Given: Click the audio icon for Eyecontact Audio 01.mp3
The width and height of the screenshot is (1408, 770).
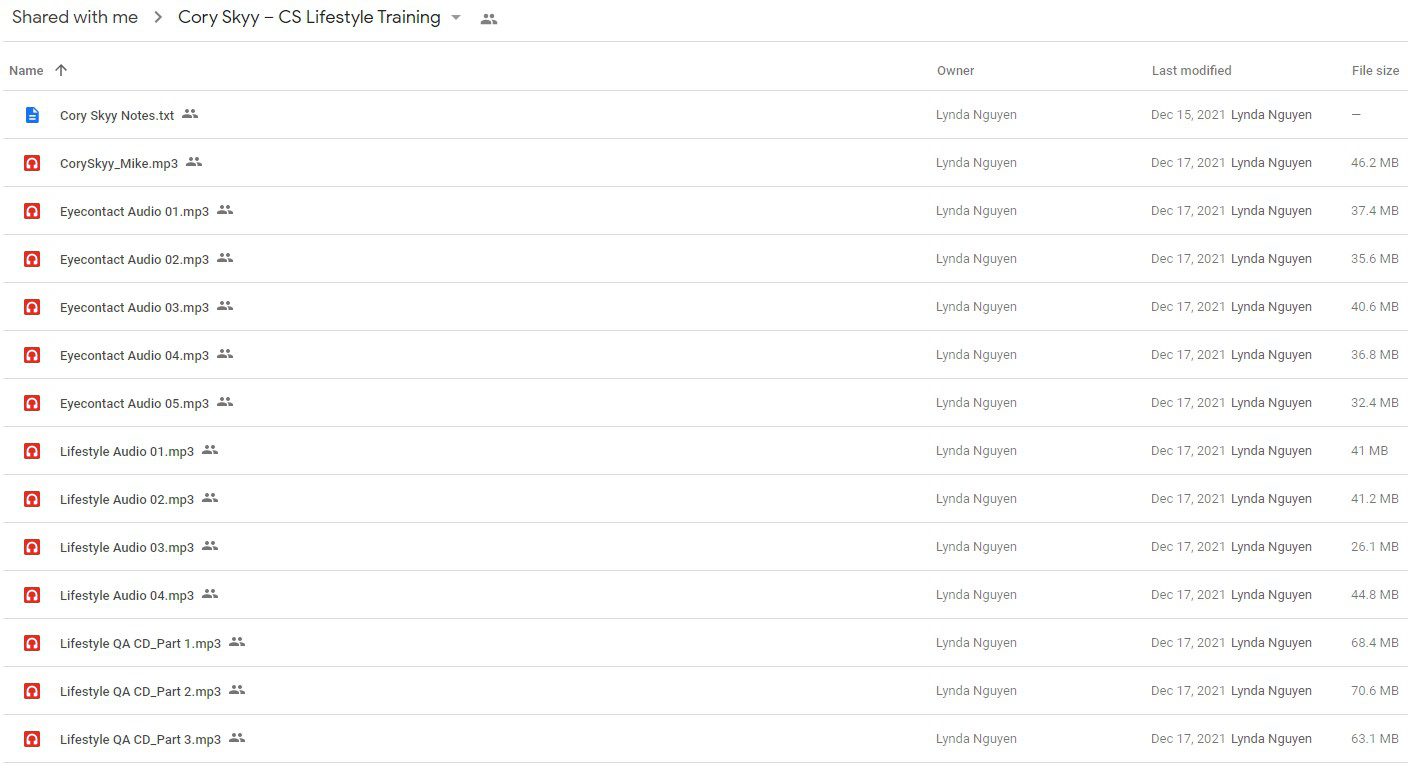Looking at the screenshot, I should [x=32, y=211].
